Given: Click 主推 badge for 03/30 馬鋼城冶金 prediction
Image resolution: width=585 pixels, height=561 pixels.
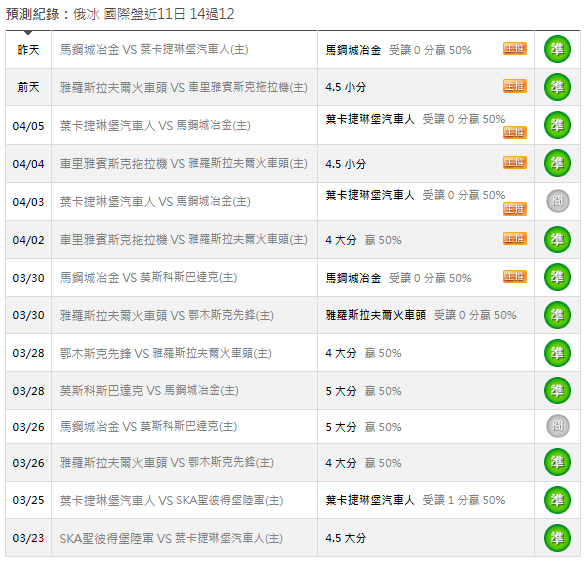Looking at the screenshot, I should pos(514,276).
